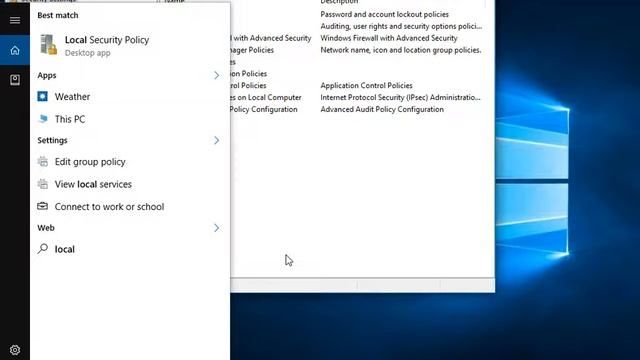This screenshot has height=360, width=640.
Task: Click the Local Security Policy app icon
Action: coord(48,44)
